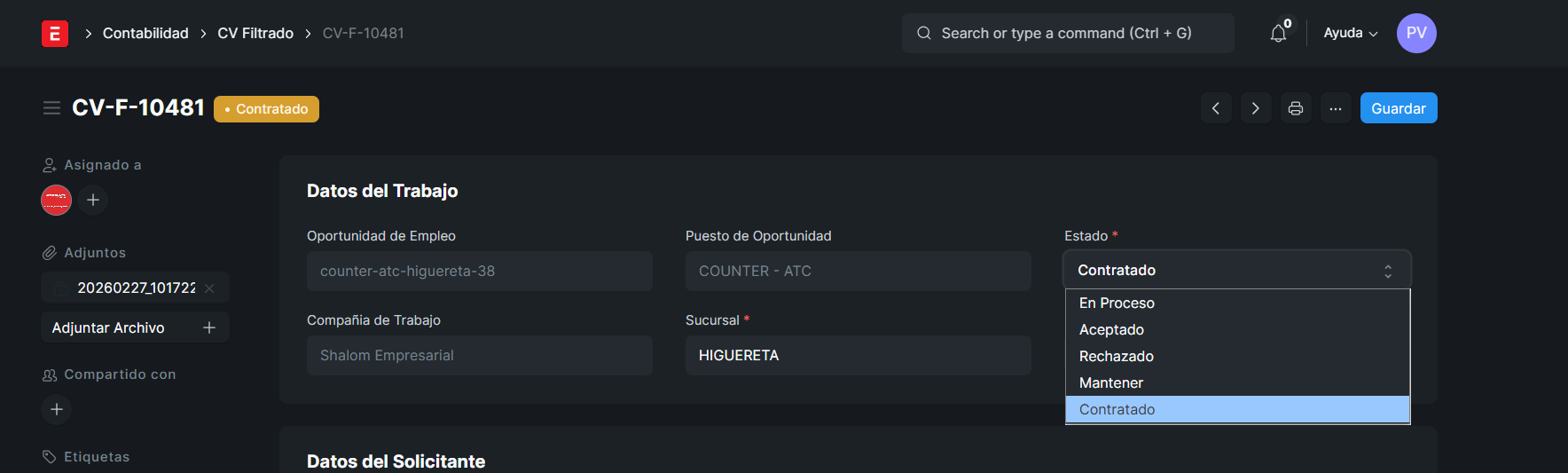
Task: Choose Rechazado from the Estado list
Action: [1117, 357]
